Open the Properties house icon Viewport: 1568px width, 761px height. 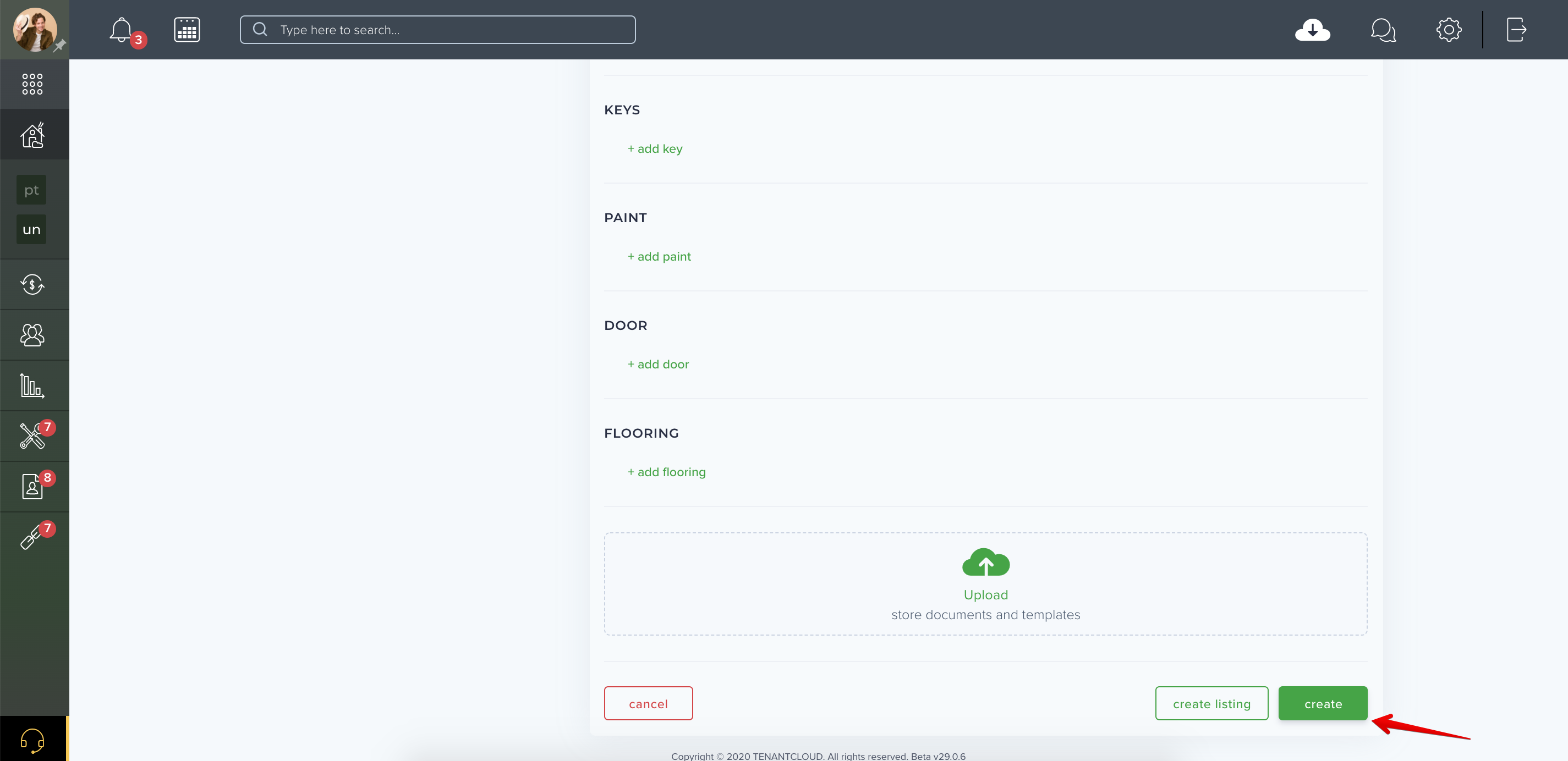(x=33, y=134)
